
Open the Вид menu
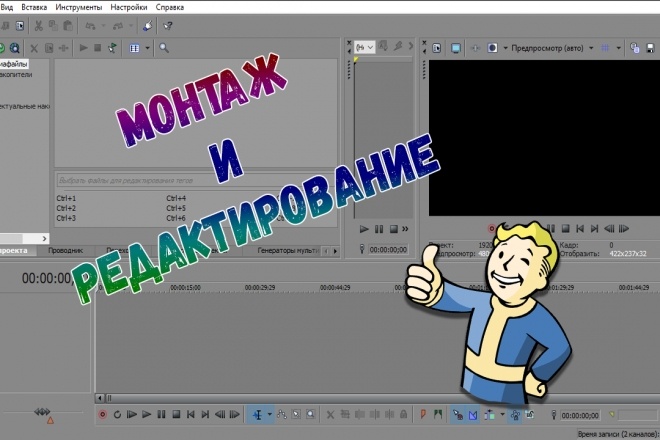pos(6,7)
